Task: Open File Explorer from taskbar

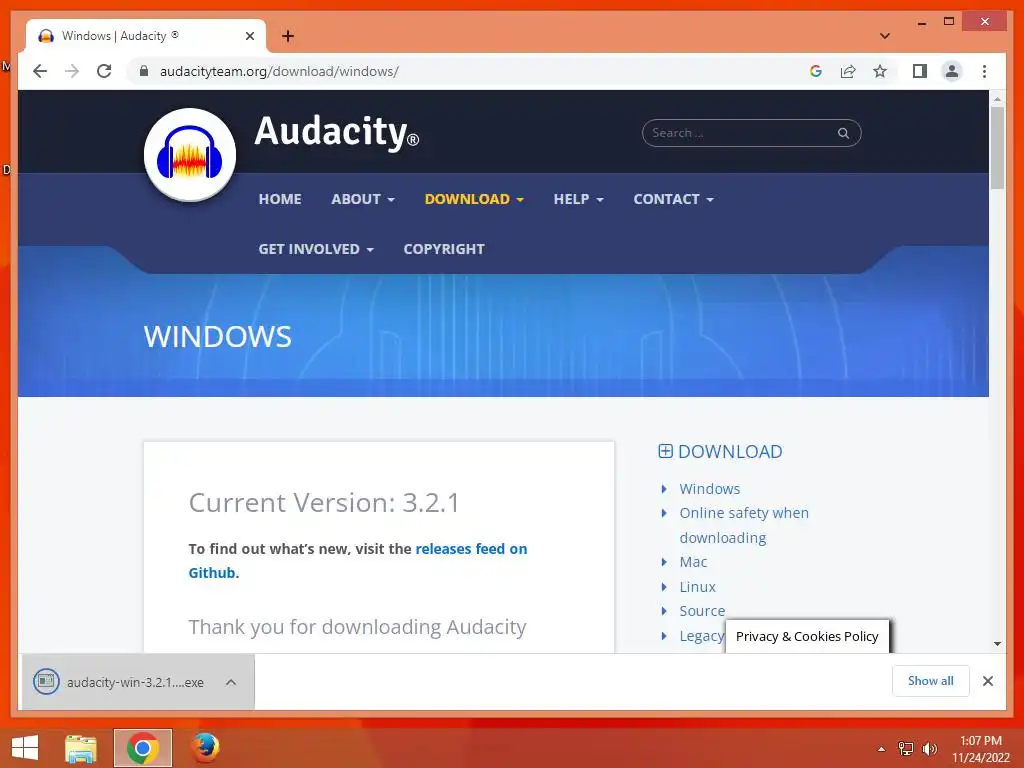Action: click(x=80, y=748)
